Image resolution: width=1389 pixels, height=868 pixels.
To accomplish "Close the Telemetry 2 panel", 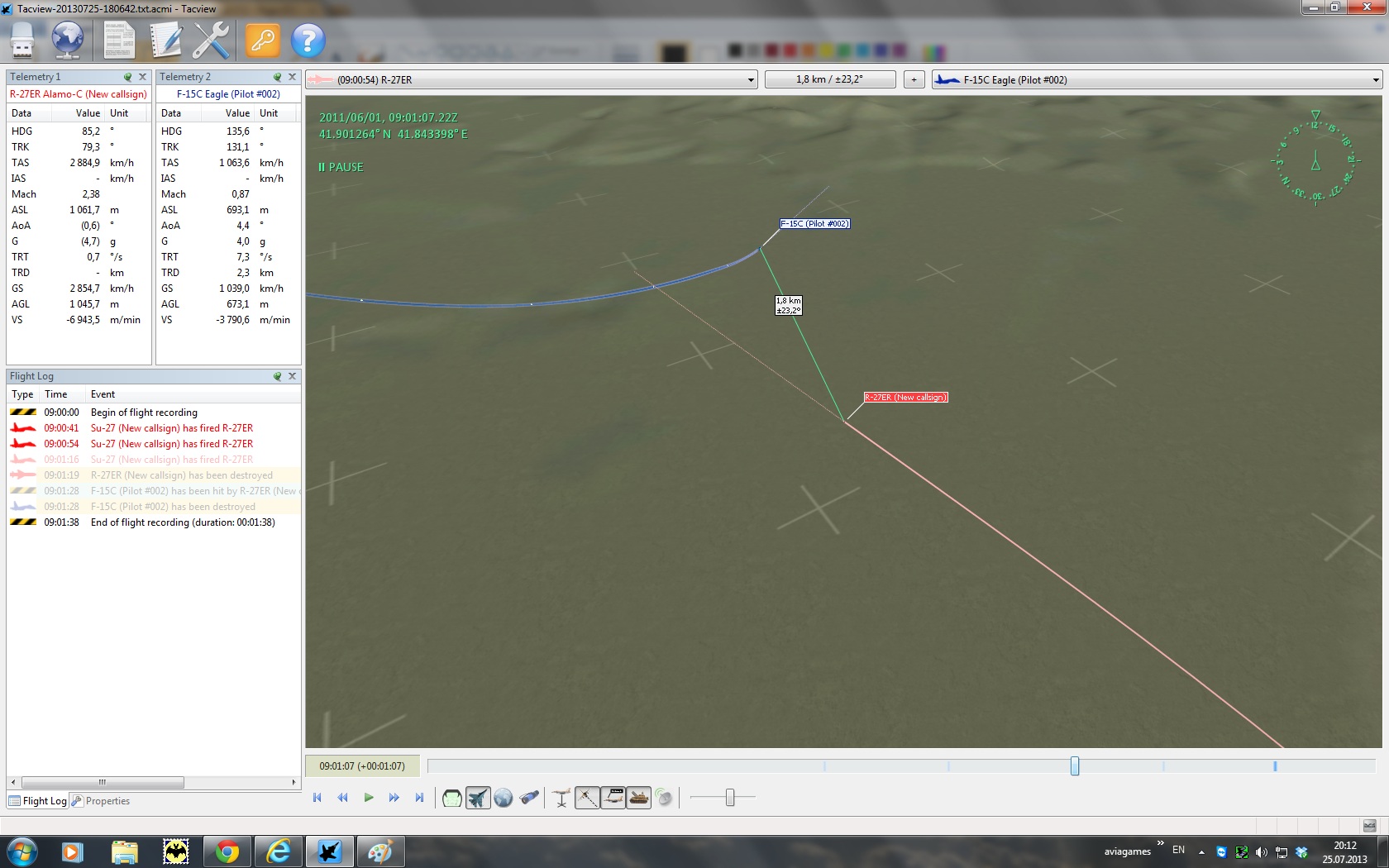I will (293, 77).
